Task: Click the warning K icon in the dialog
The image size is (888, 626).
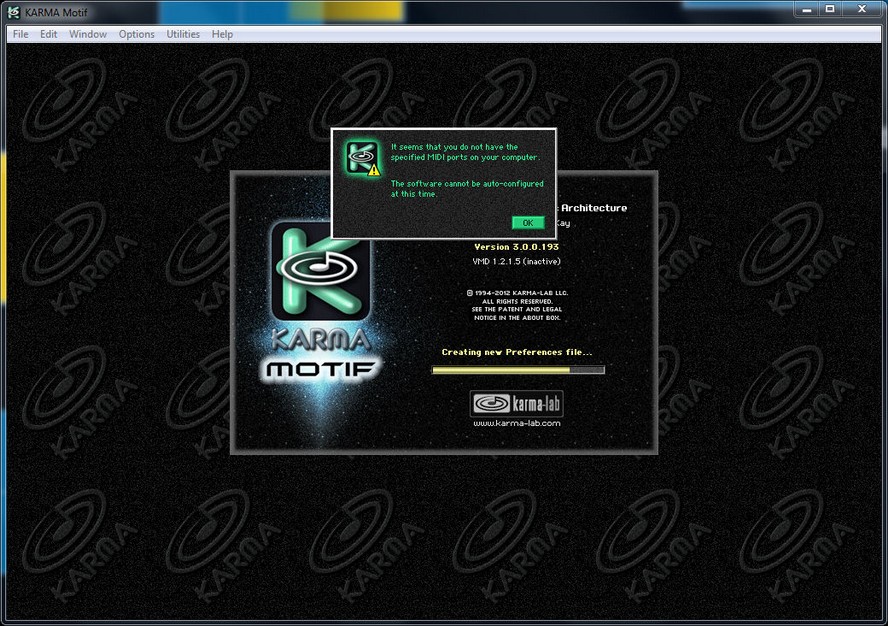Action: click(x=362, y=159)
